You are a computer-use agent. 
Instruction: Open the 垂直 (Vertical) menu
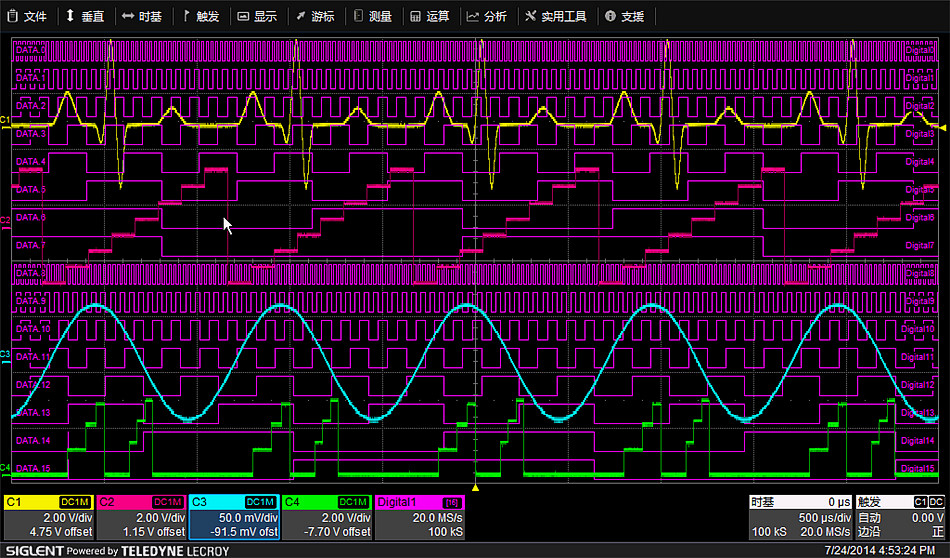[84, 17]
